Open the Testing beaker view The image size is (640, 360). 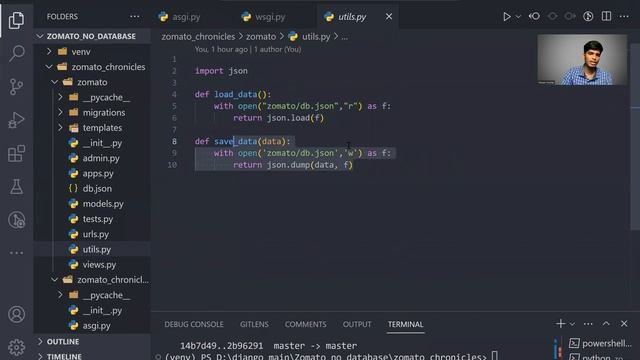[16, 187]
